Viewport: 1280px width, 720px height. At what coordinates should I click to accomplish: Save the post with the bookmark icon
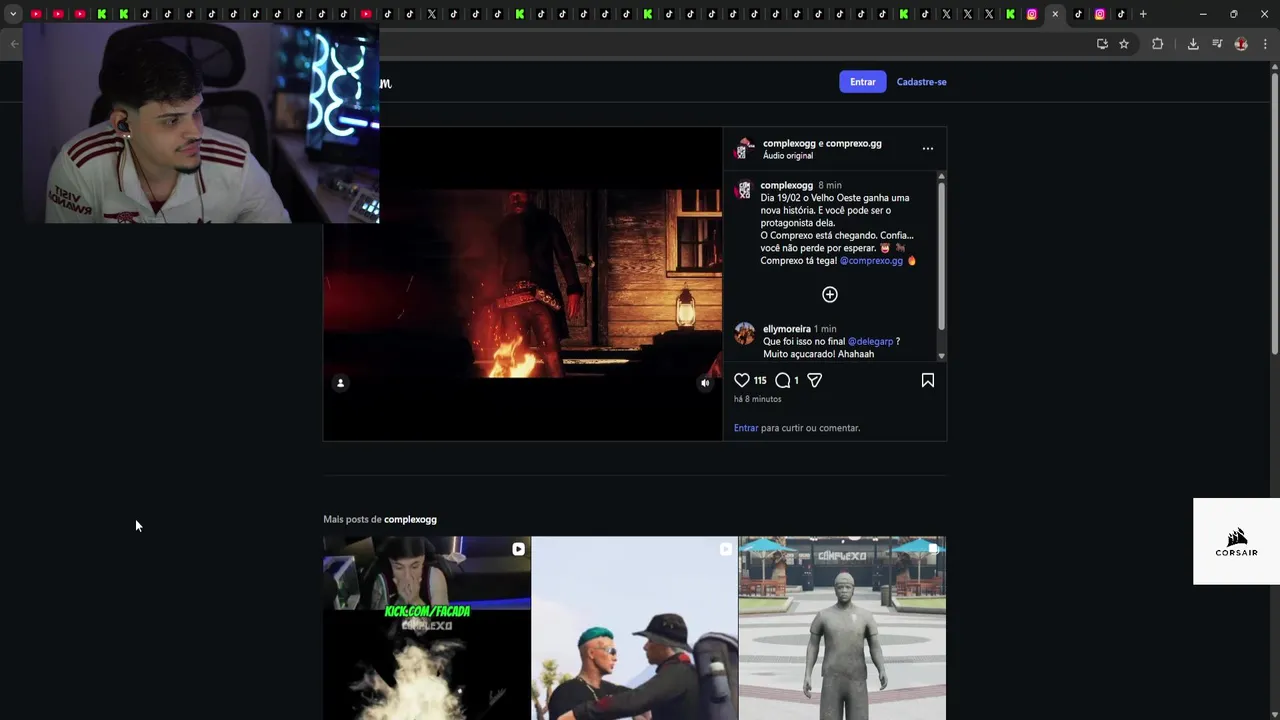(927, 380)
